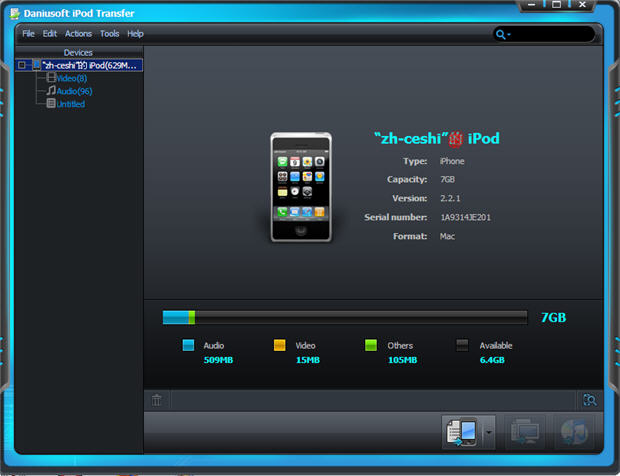Open the File menu
This screenshot has width=620, height=476.
click(28, 34)
